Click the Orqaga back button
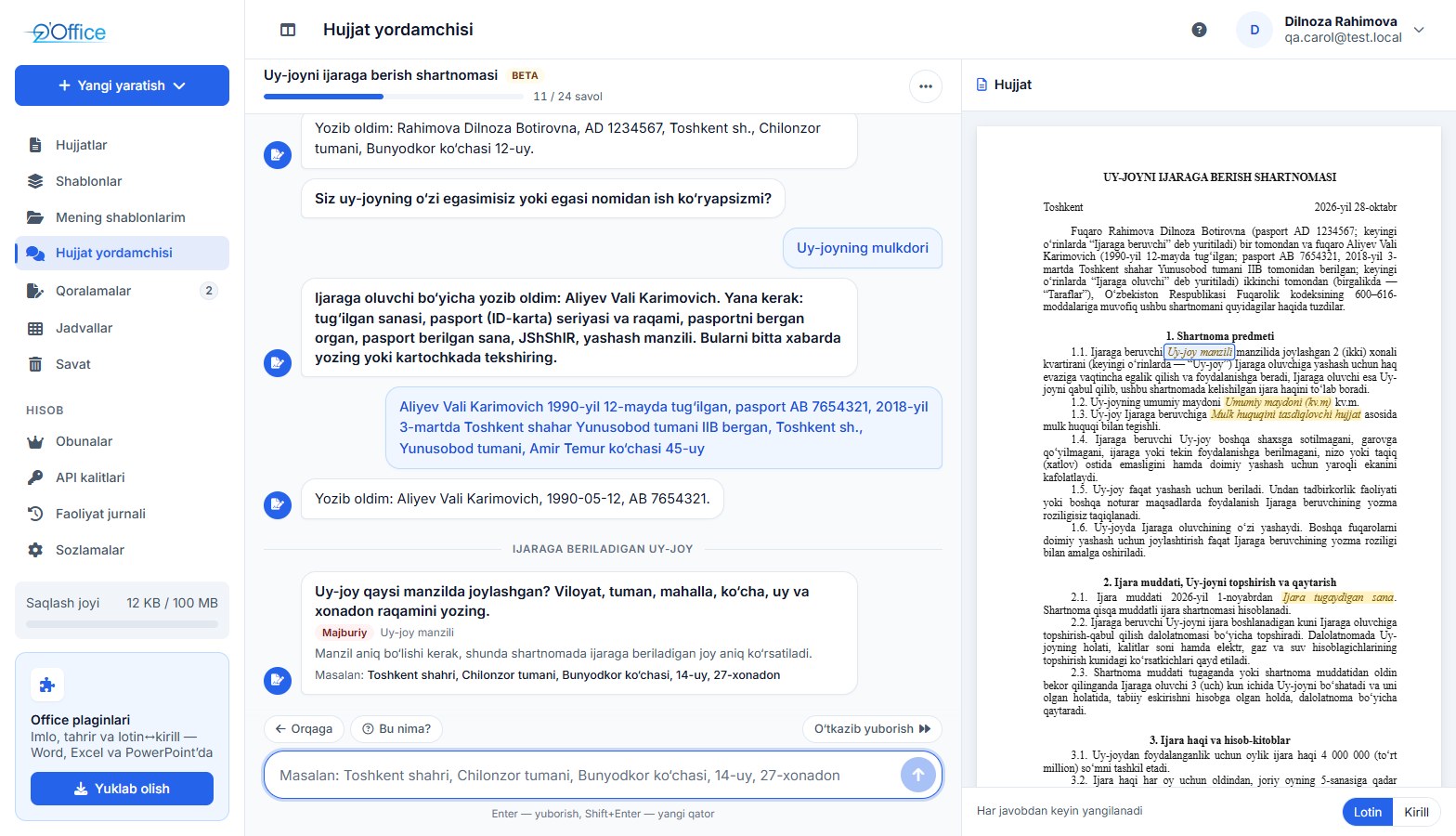This screenshot has width=1456, height=836. point(305,729)
